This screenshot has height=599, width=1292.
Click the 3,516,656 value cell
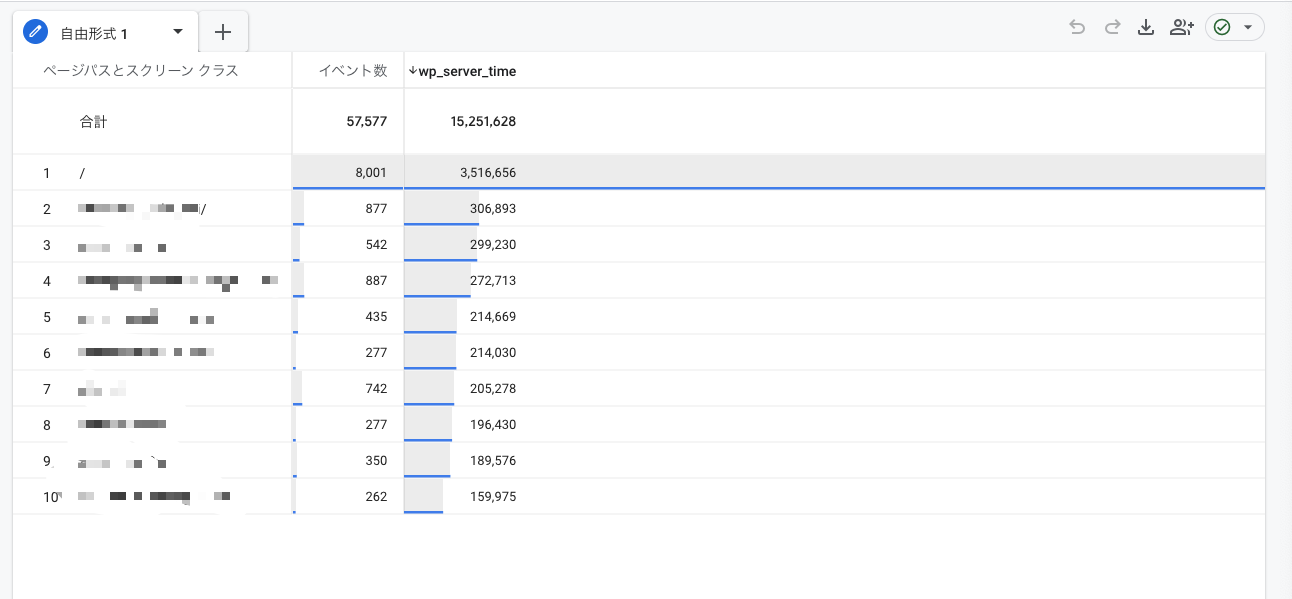click(x=487, y=173)
